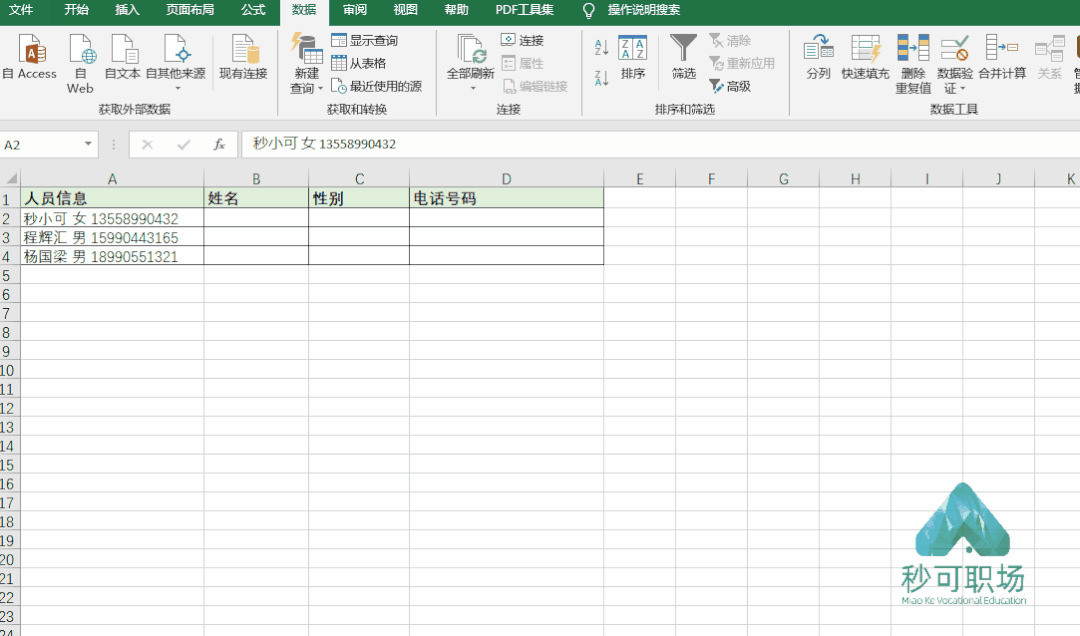Switch to the 公式 ribbon tab
Viewport: 1080px width, 636px height.
pos(253,10)
